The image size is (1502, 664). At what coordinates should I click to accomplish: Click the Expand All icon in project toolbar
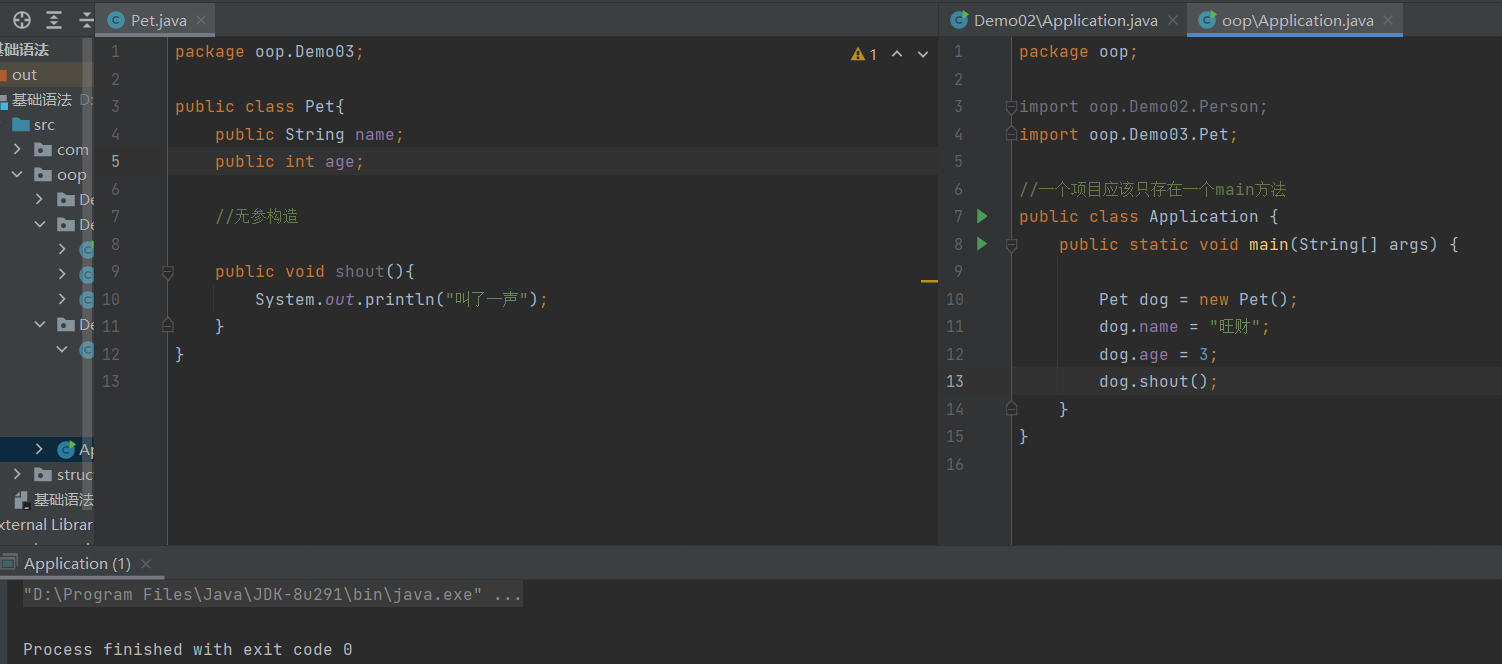coord(54,20)
